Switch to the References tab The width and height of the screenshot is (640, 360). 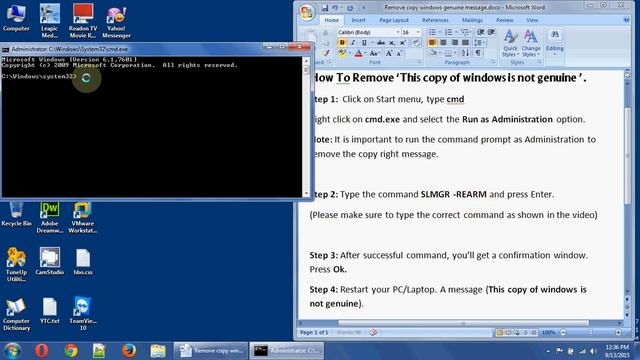click(x=435, y=20)
